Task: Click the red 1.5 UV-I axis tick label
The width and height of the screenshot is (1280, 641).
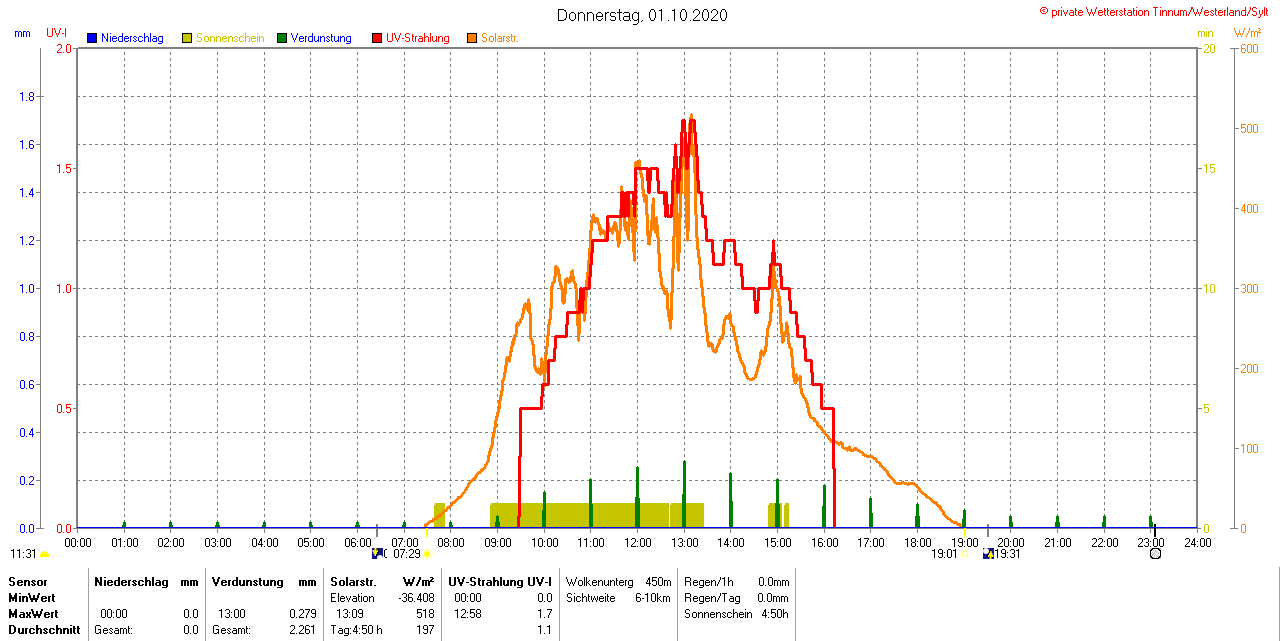Action: tap(64, 169)
